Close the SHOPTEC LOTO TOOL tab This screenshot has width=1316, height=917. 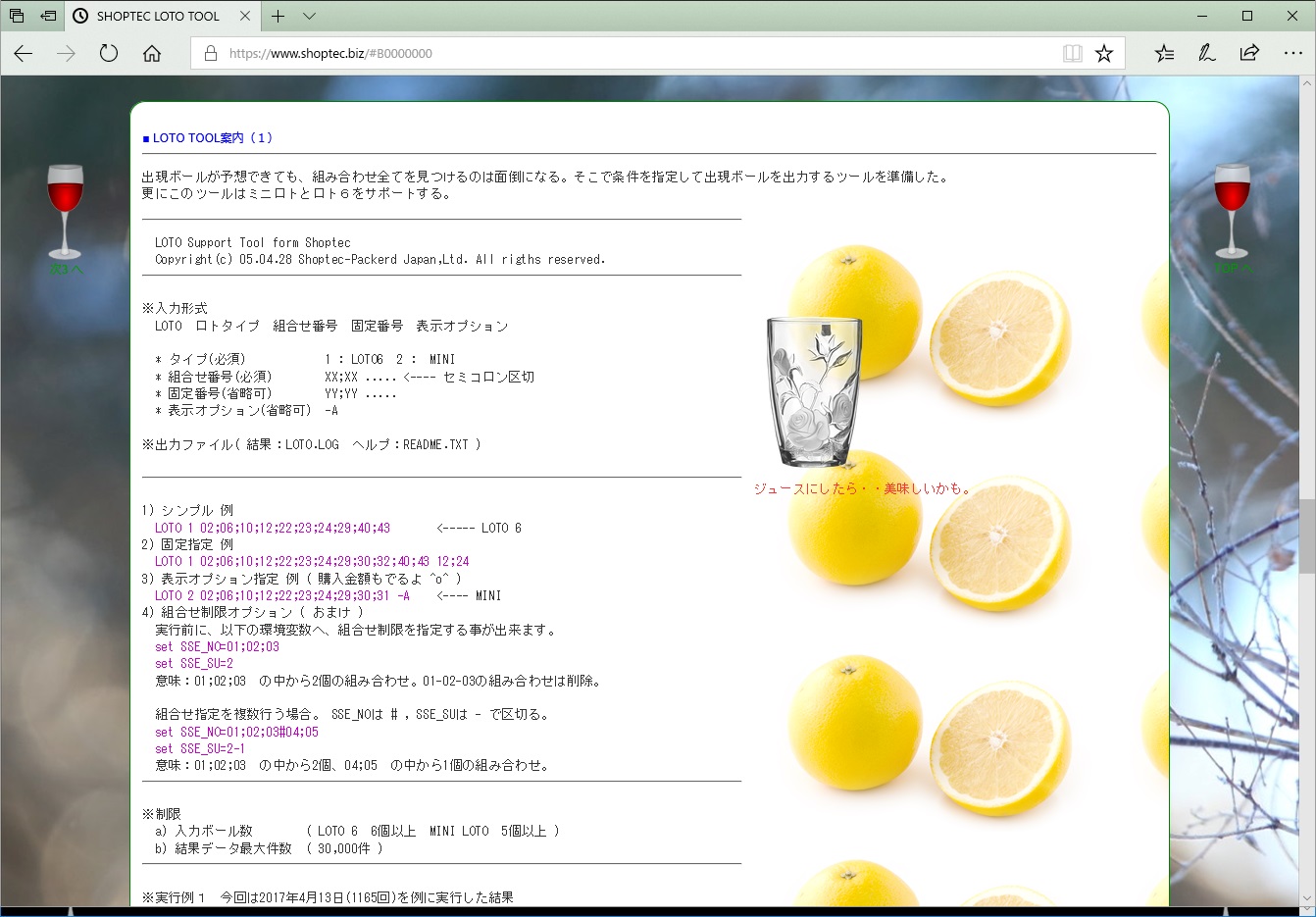pos(245,16)
